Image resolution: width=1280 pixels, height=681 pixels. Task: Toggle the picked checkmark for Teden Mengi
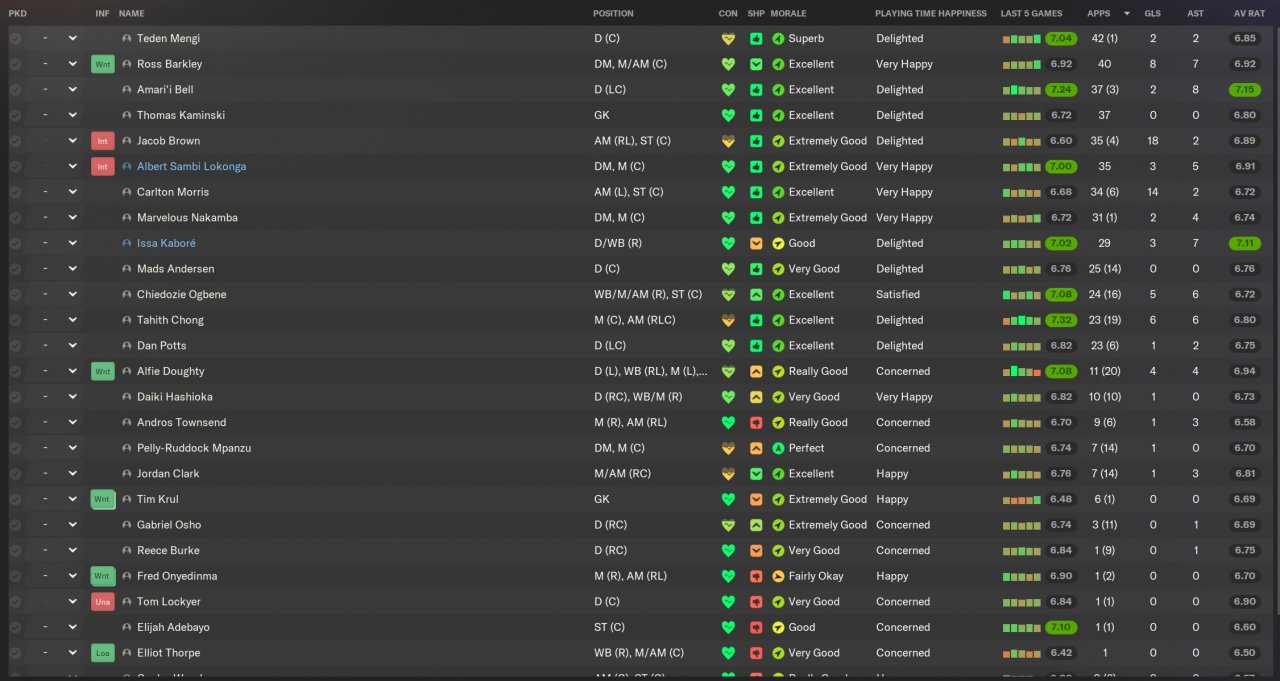[15, 38]
